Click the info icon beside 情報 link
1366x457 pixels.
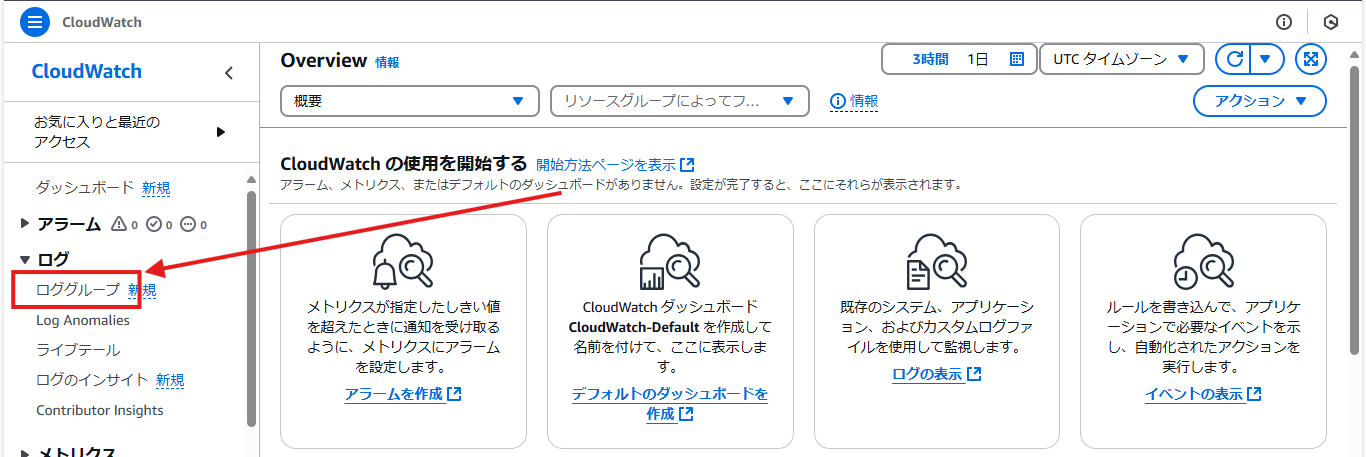(838, 101)
